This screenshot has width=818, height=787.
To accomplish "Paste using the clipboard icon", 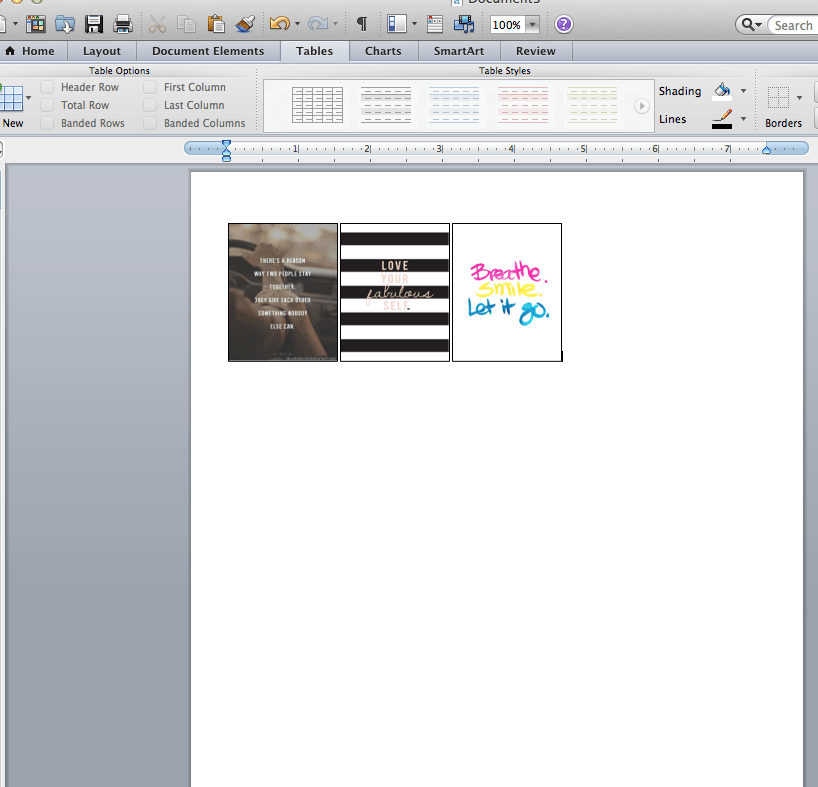I will click(215, 25).
